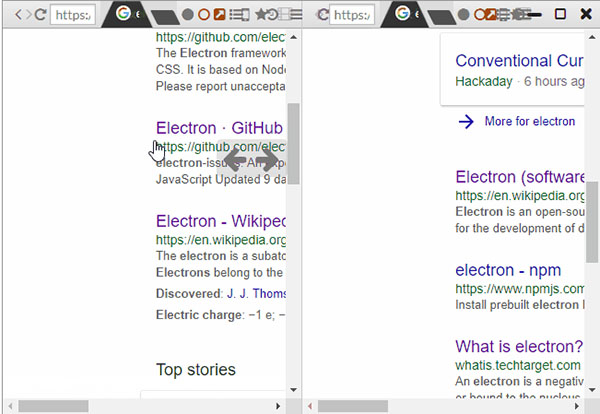Viewport: 600px width, 414px height.
Task: Reload the right pane page
Action: pos(323,15)
